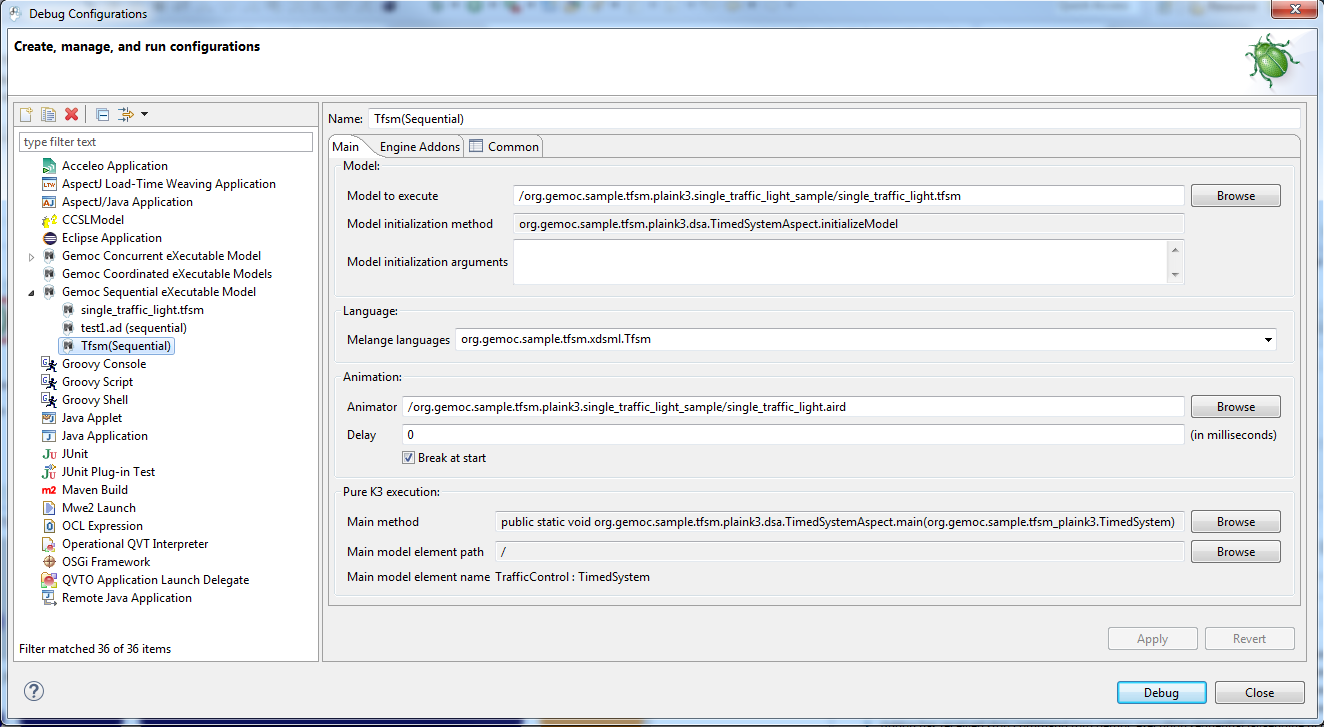Toggle the Break at start checkbox

pyautogui.click(x=408, y=458)
